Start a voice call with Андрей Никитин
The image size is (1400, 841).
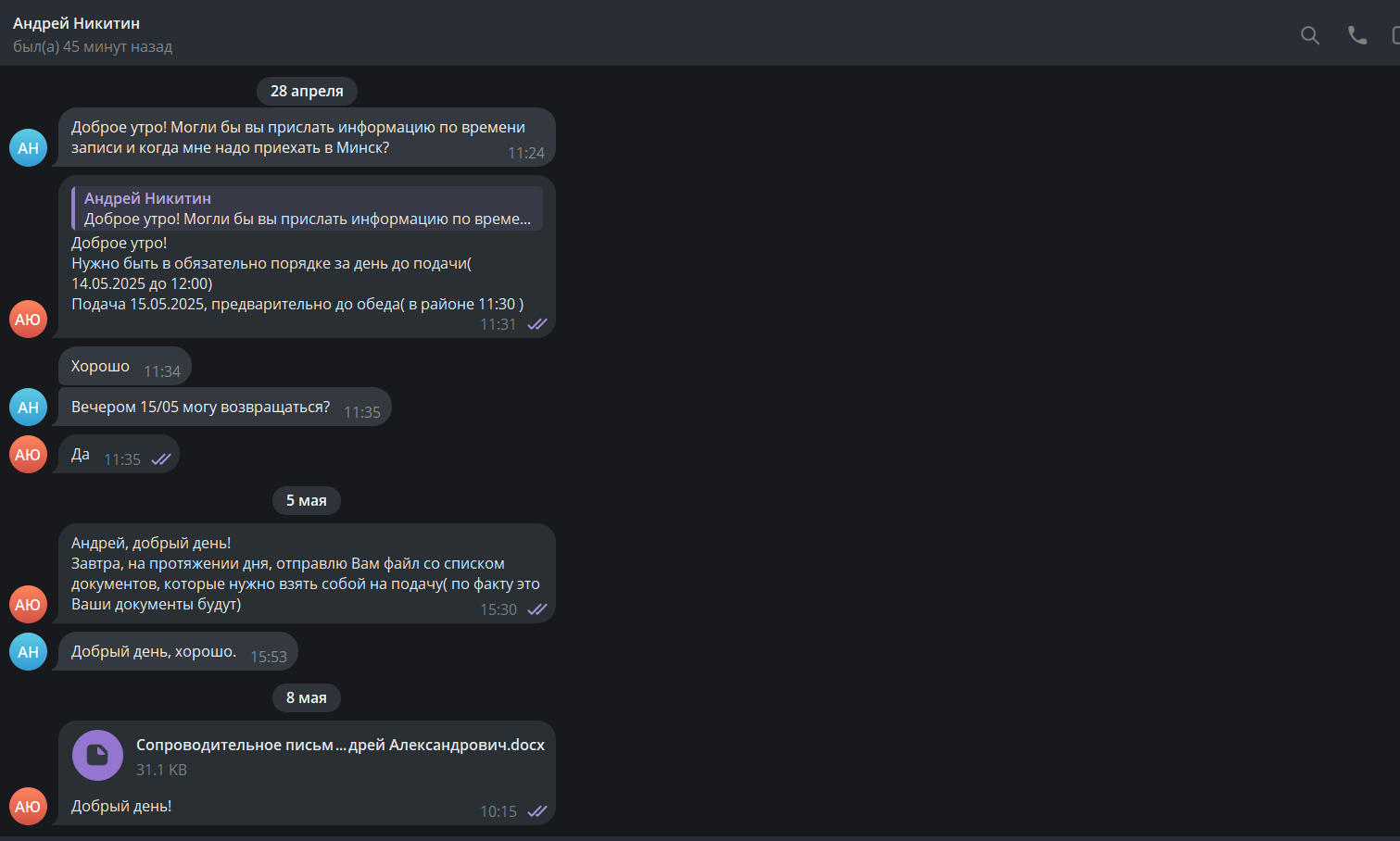[1357, 35]
